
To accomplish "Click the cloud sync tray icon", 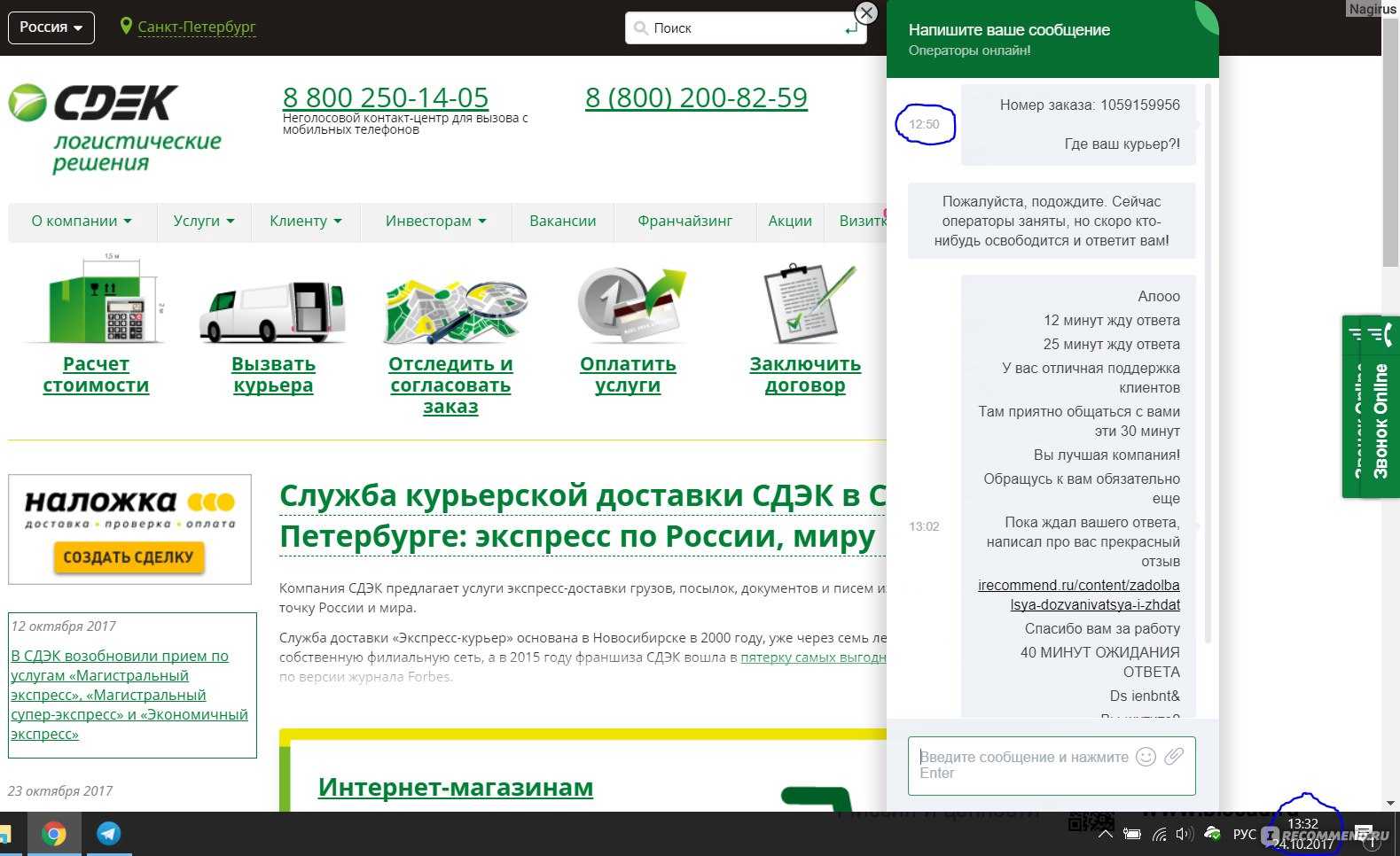I will coord(1212,834).
